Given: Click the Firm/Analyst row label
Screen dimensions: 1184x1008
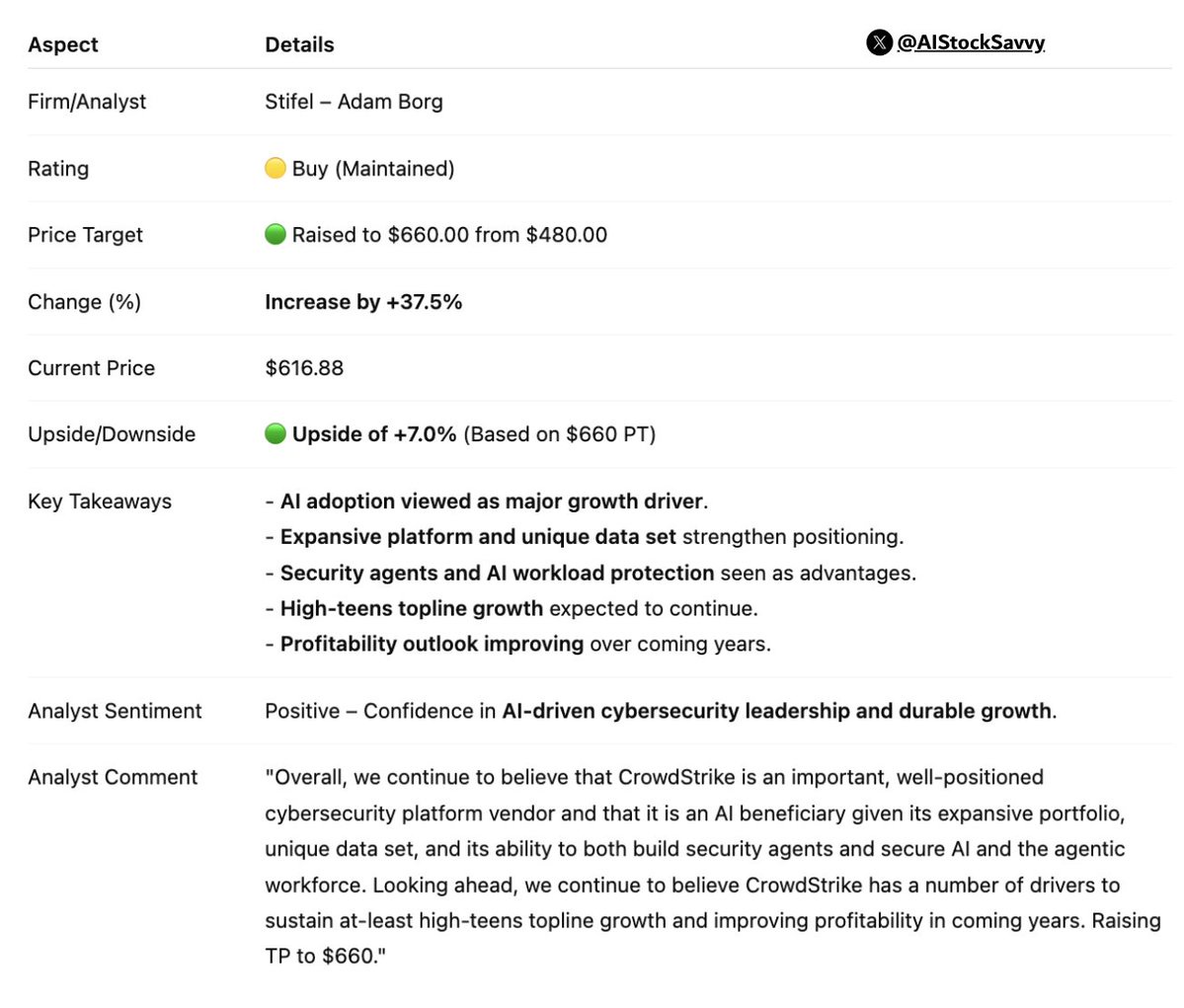Looking at the screenshot, I should 87,102.
